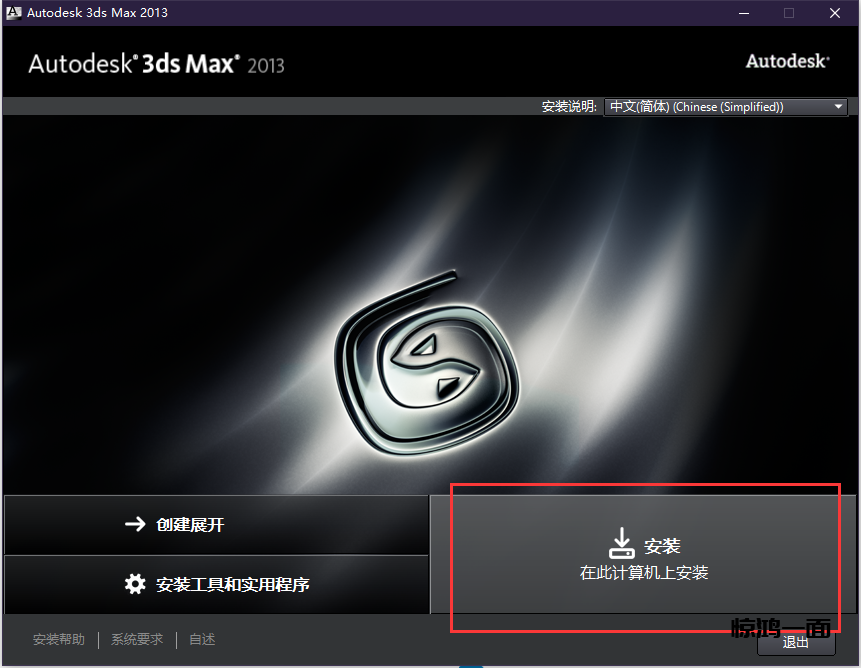Click the application icon in the title bar
Viewport: 861px width, 668px height.
(x=13, y=13)
